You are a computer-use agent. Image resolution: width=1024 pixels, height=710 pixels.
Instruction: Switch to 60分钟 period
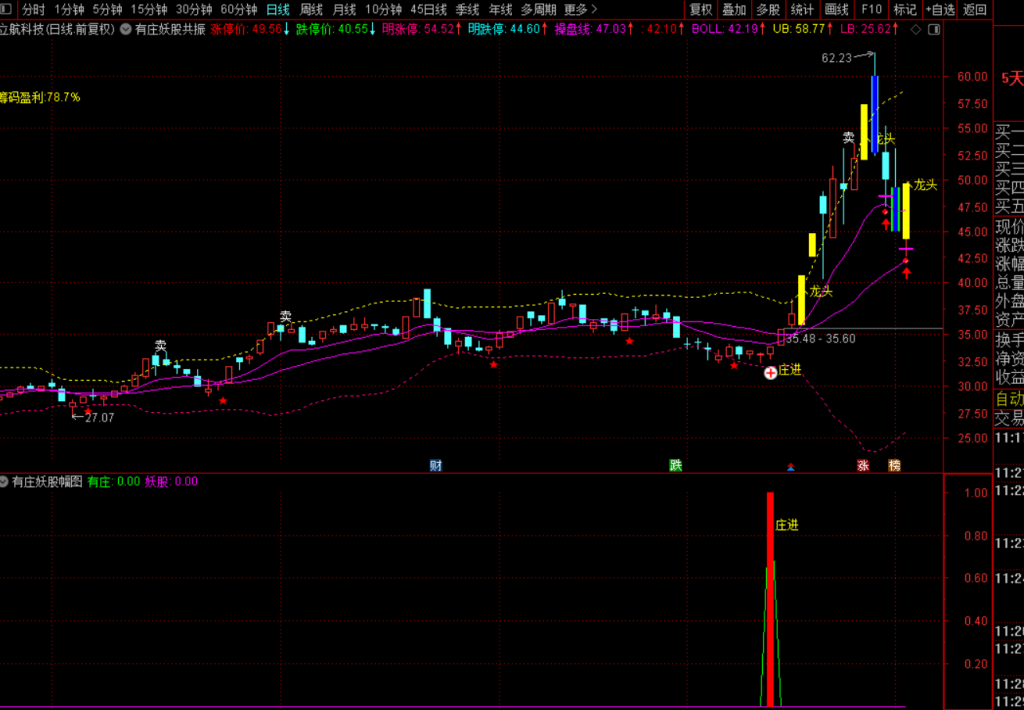pos(239,9)
